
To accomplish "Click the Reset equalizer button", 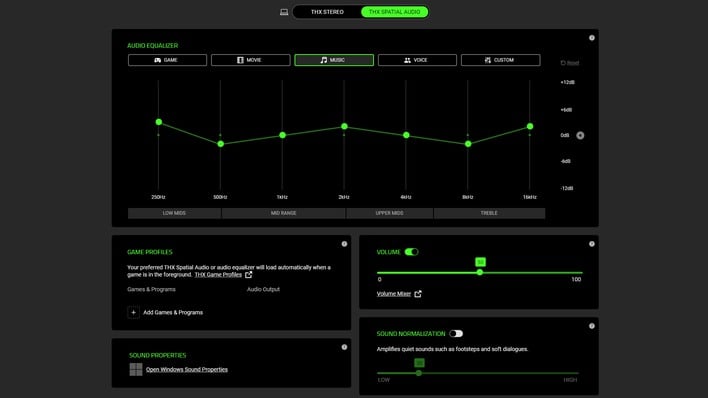I will (x=570, y=63).
